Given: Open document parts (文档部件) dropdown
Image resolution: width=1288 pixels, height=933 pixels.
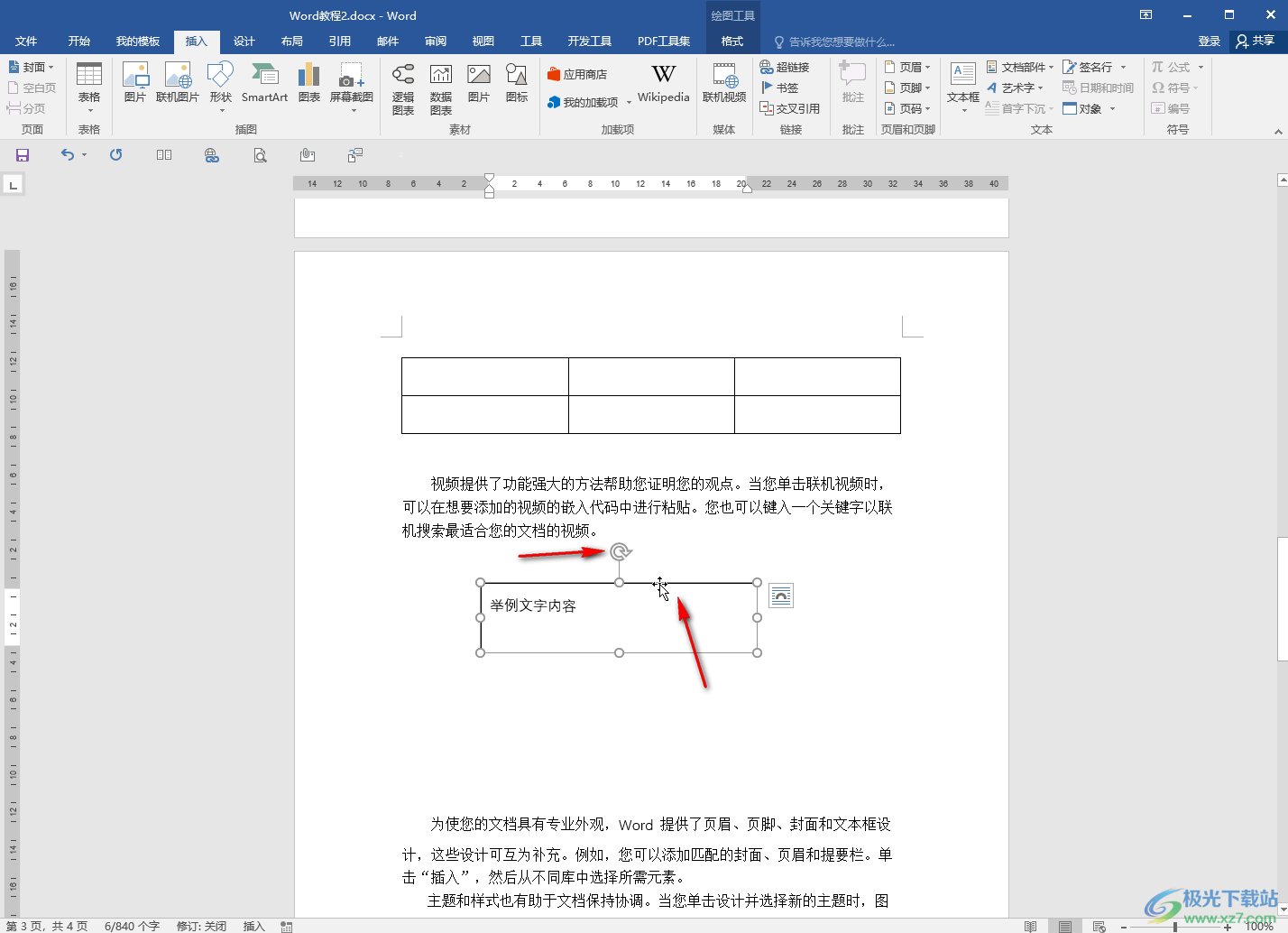Looking at the screenshot, I should coord(1020,67).
